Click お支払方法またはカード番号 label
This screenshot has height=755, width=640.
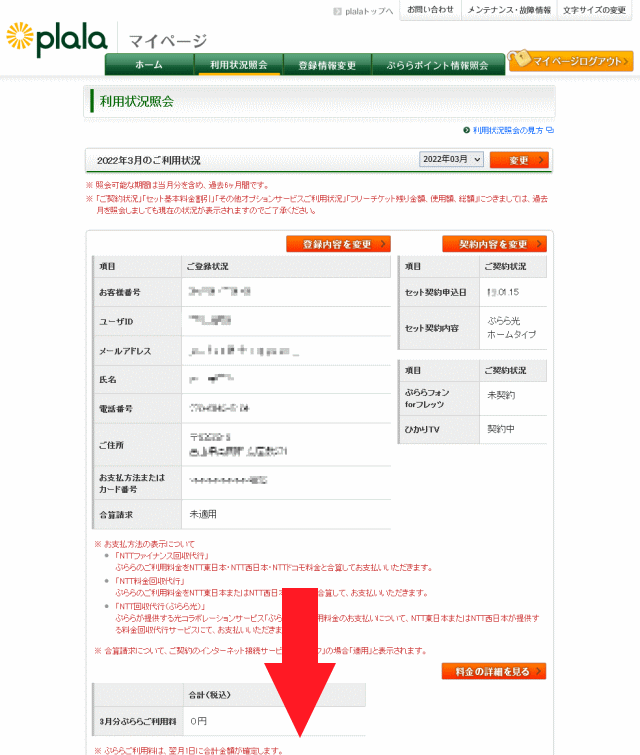tap(132, 483)
